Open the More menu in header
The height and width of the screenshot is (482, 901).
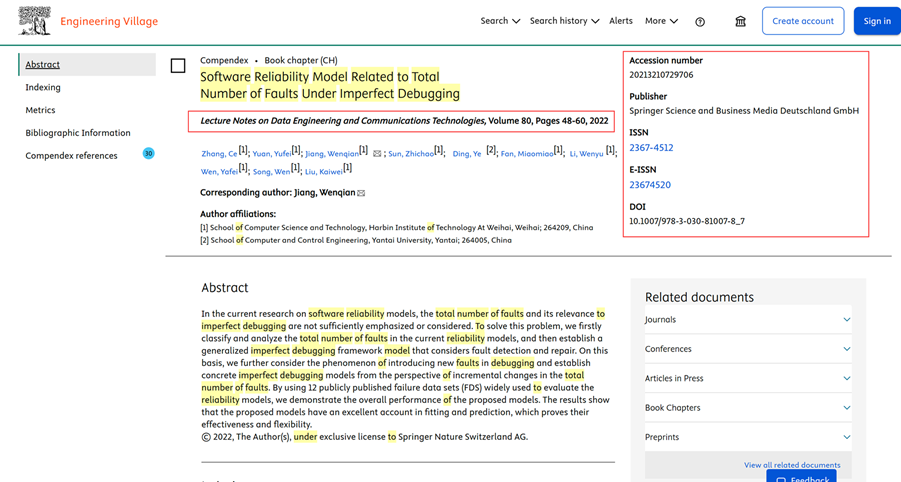point(661,21)
